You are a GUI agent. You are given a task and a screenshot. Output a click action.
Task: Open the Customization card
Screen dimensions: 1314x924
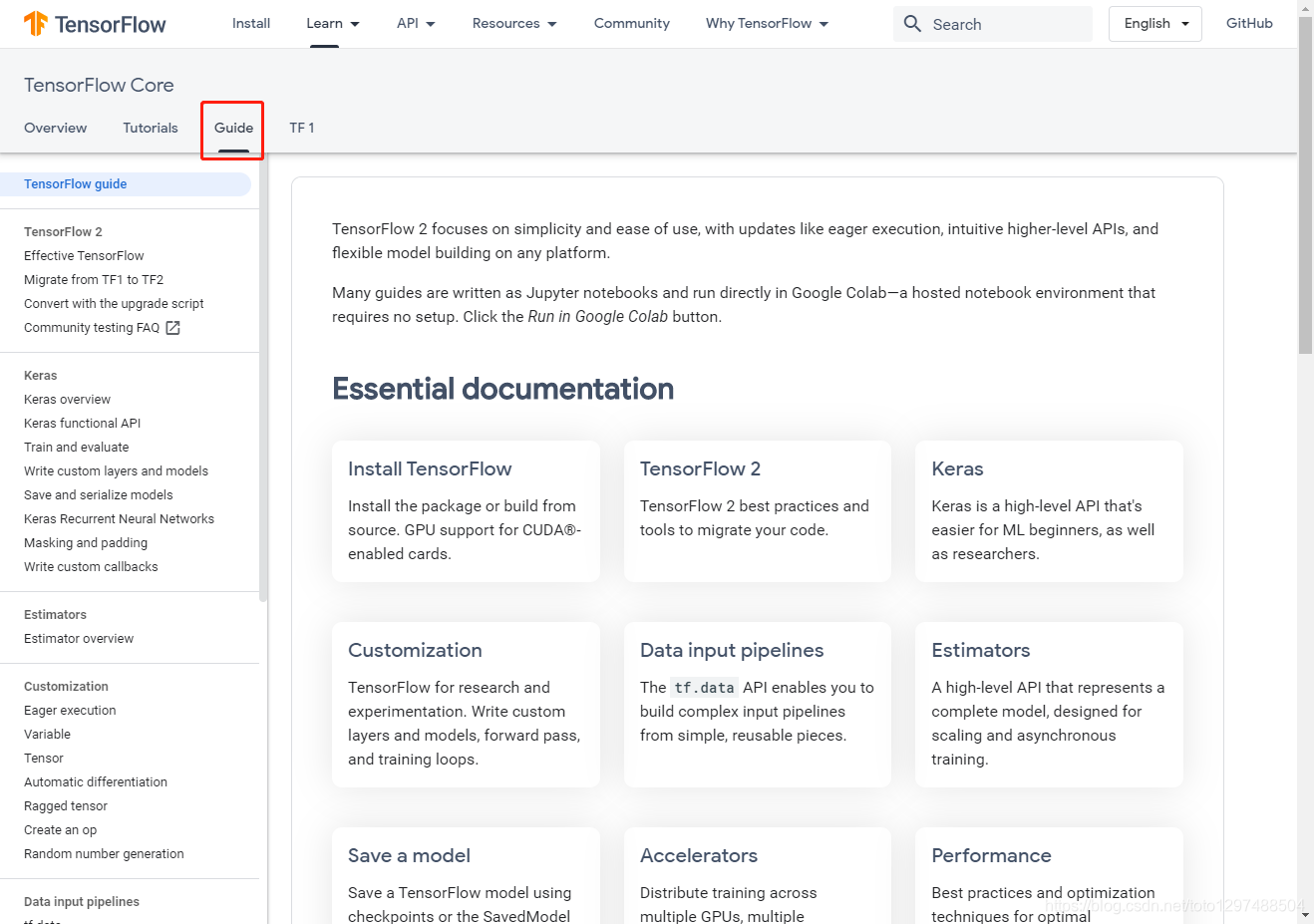(466, 705)
